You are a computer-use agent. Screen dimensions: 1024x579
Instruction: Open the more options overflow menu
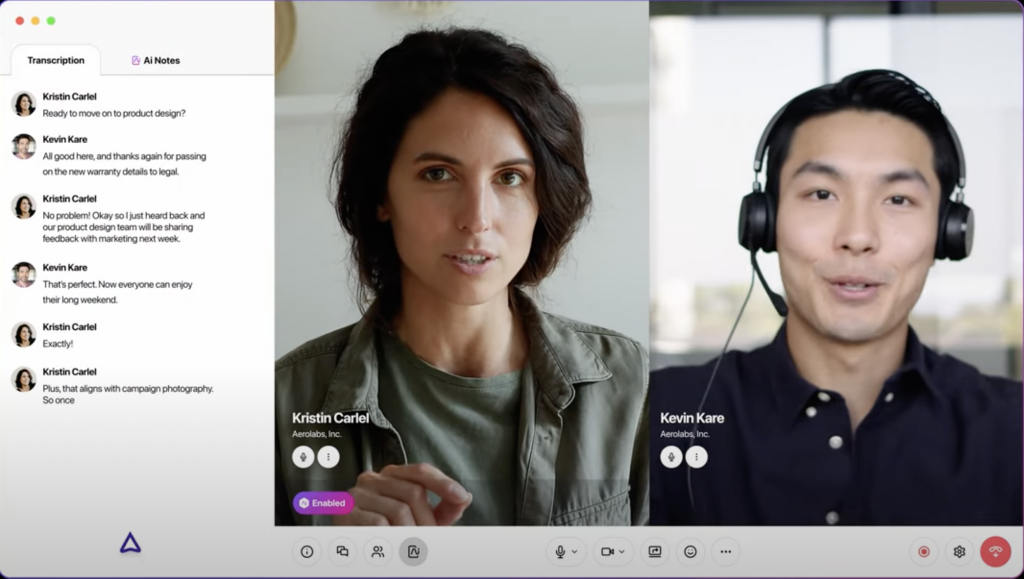[726, 551]
